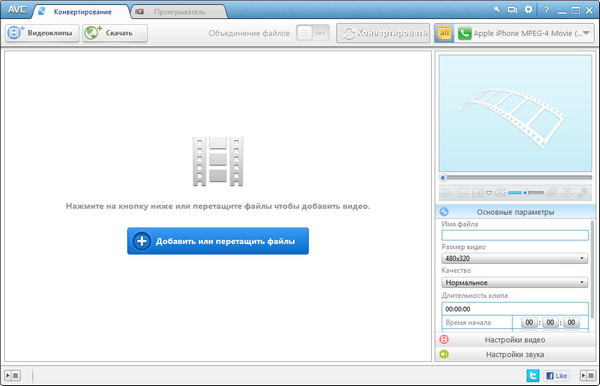Screen dimensions: 600x386
Task: Click the volume speaker icon
Action: coord(500,193)
